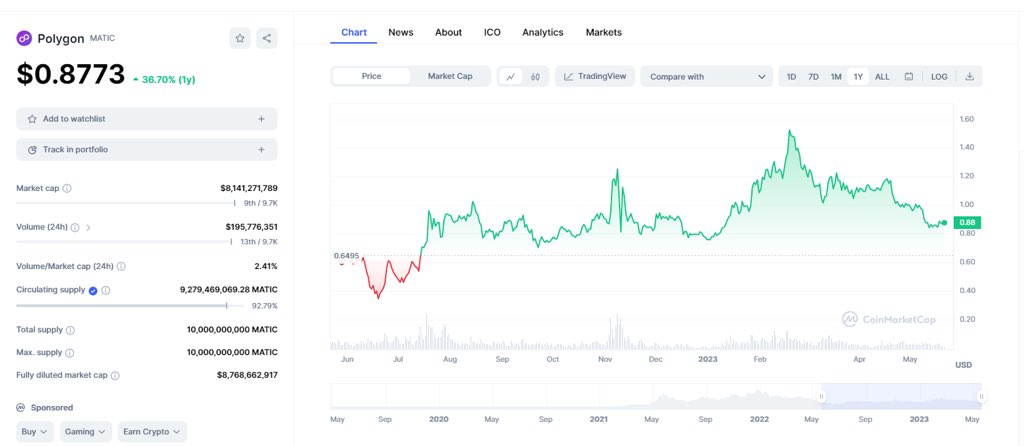Click the right handle of range selector

coord(980,396)
